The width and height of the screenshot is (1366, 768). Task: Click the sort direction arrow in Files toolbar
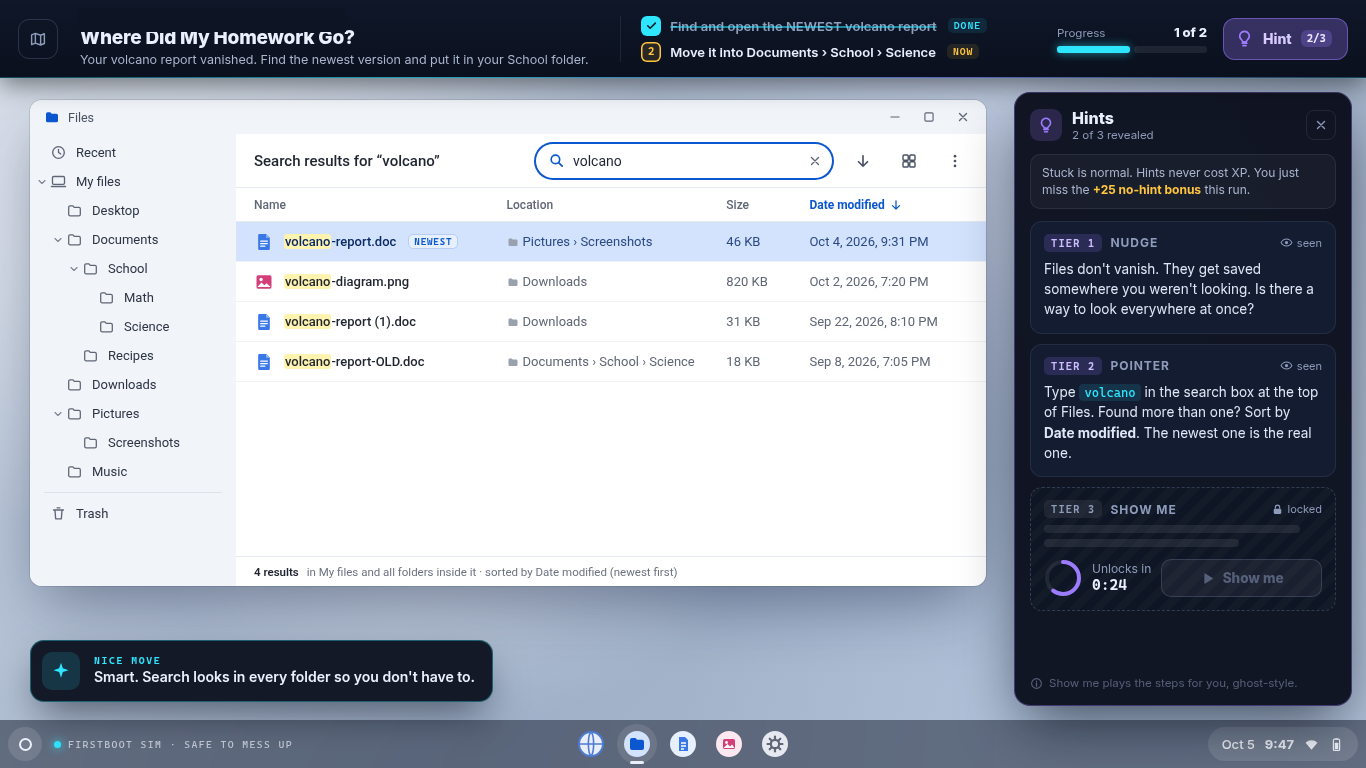click(863, 161)
